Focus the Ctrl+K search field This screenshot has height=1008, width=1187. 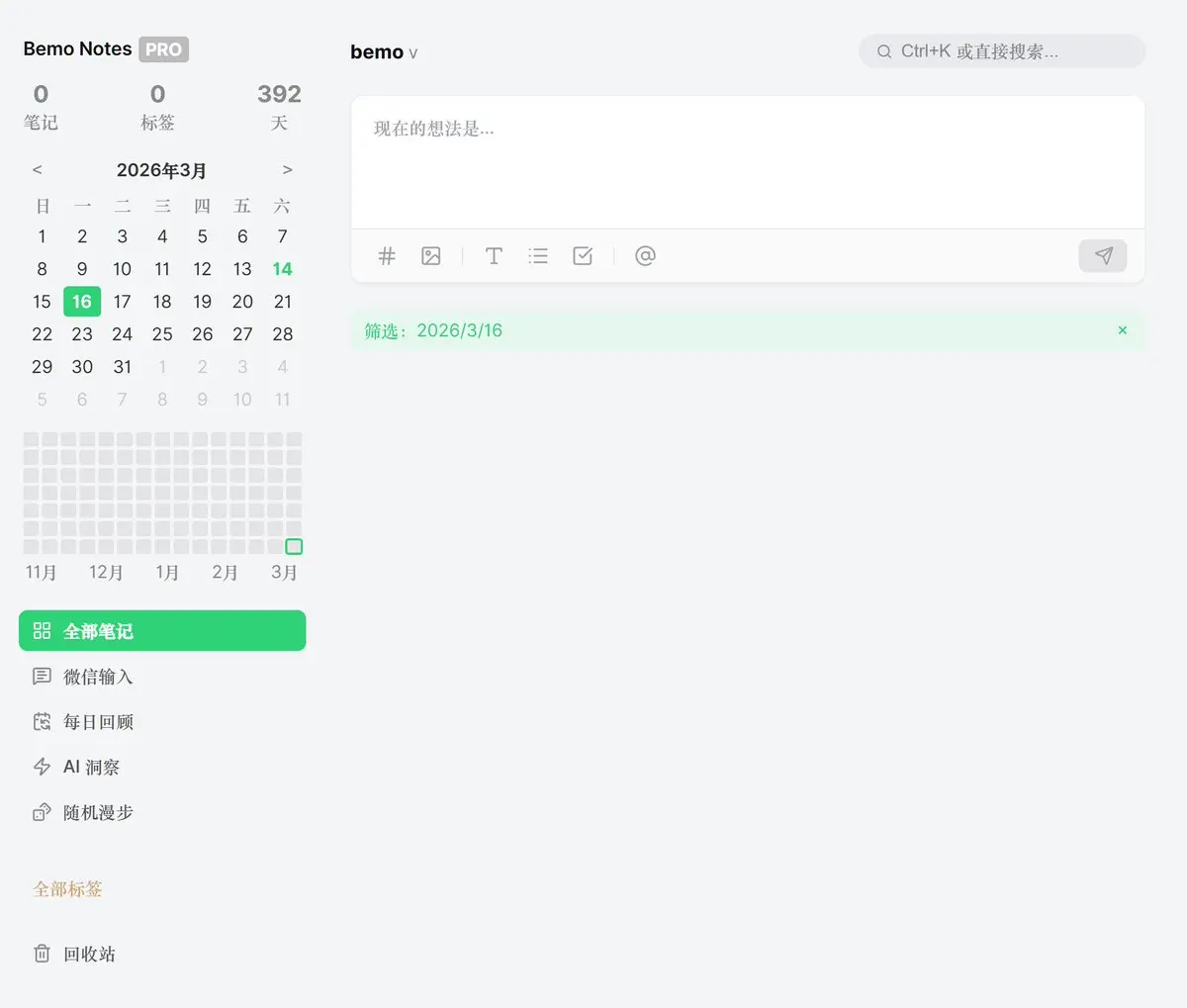tap(1002, 51)
